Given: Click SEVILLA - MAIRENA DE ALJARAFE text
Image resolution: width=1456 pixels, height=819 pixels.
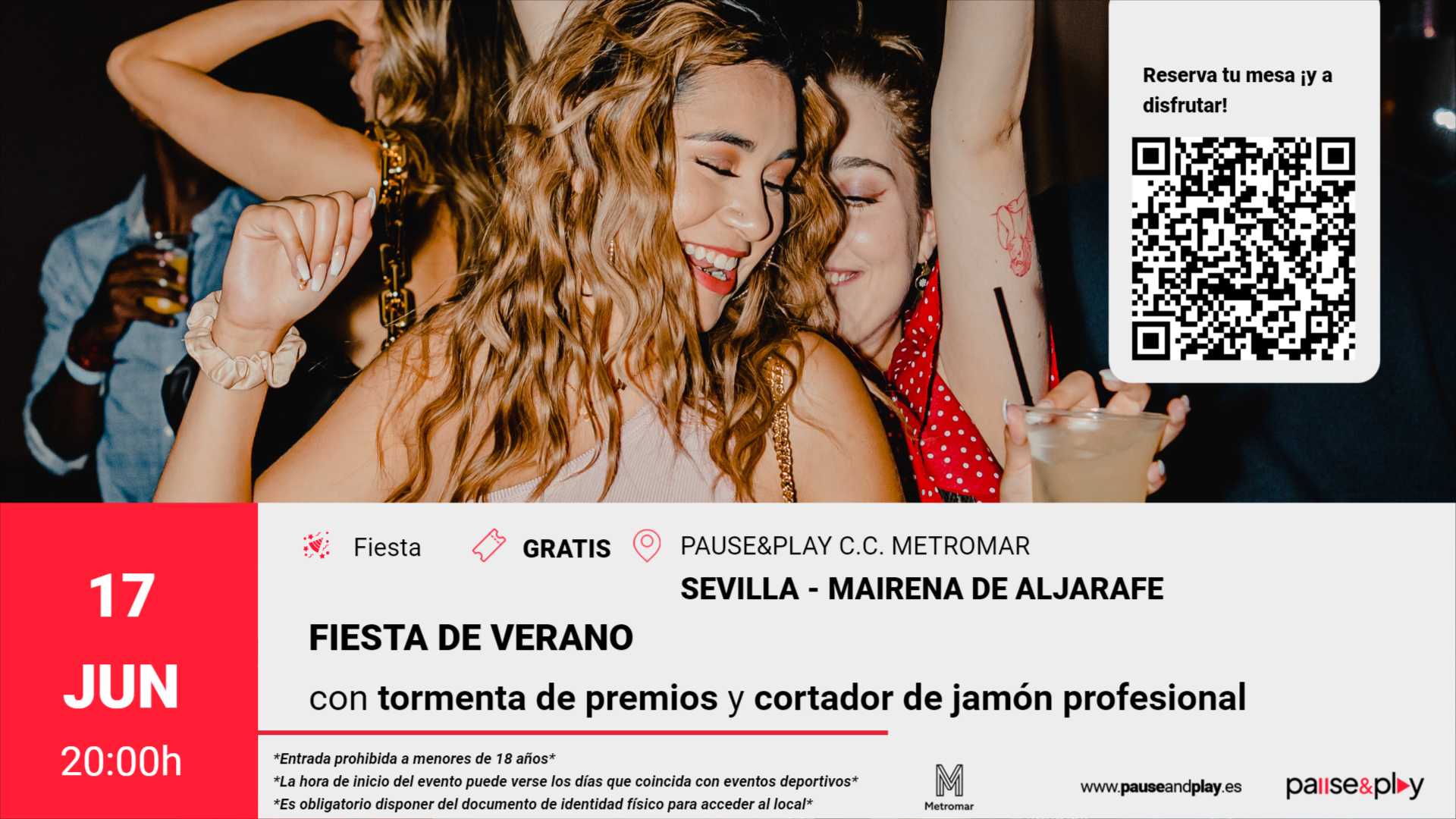Looking at the screenshot, I should tap(921, 589).
